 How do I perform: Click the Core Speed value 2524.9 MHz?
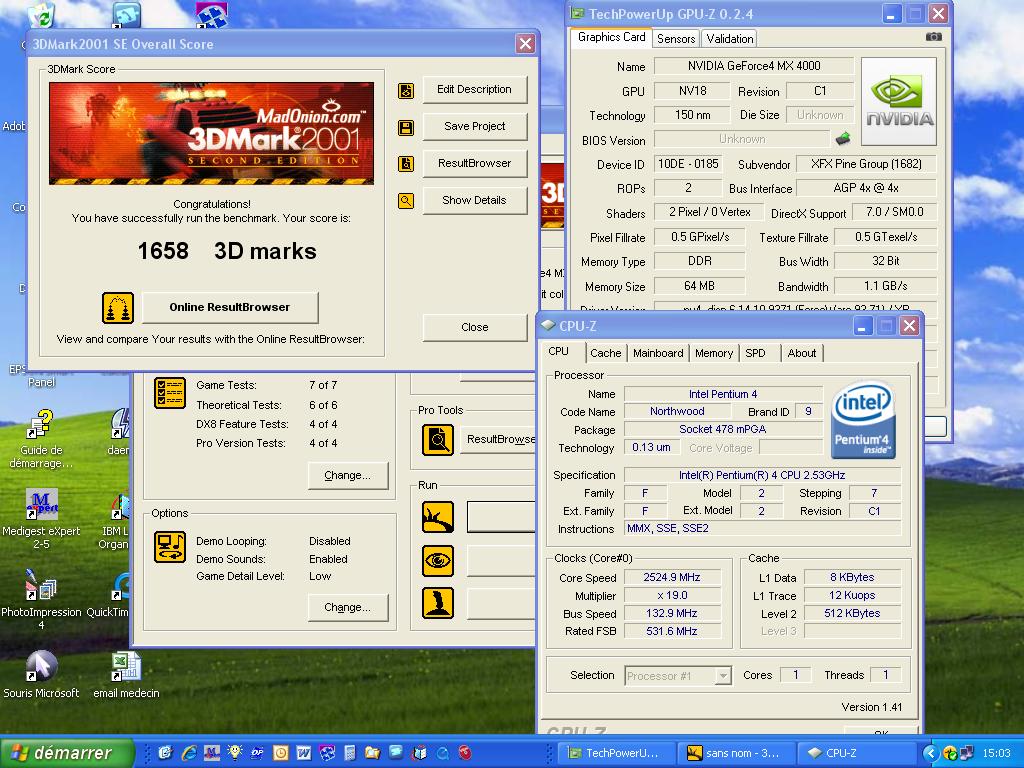pyautogui.click(x=672, y=577)
